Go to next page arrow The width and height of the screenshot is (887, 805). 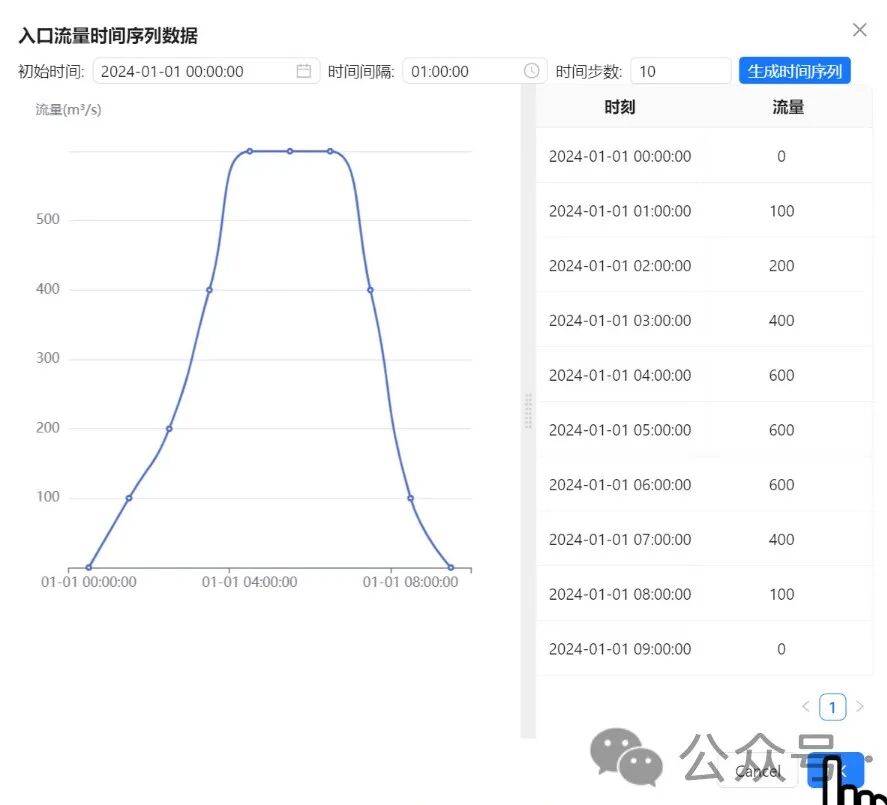click(860, 707)
